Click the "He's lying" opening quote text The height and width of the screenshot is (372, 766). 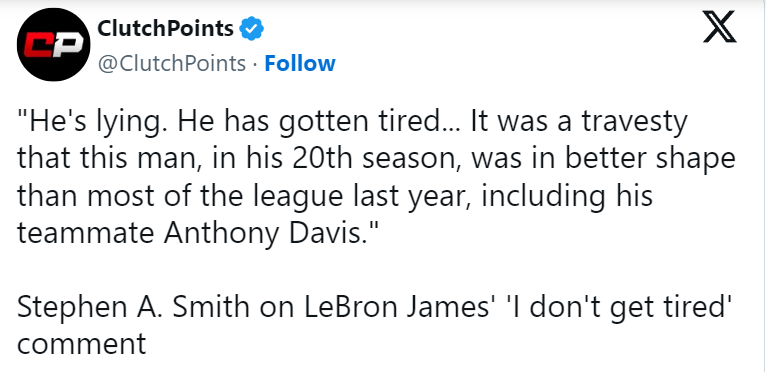tap(89, 123)
